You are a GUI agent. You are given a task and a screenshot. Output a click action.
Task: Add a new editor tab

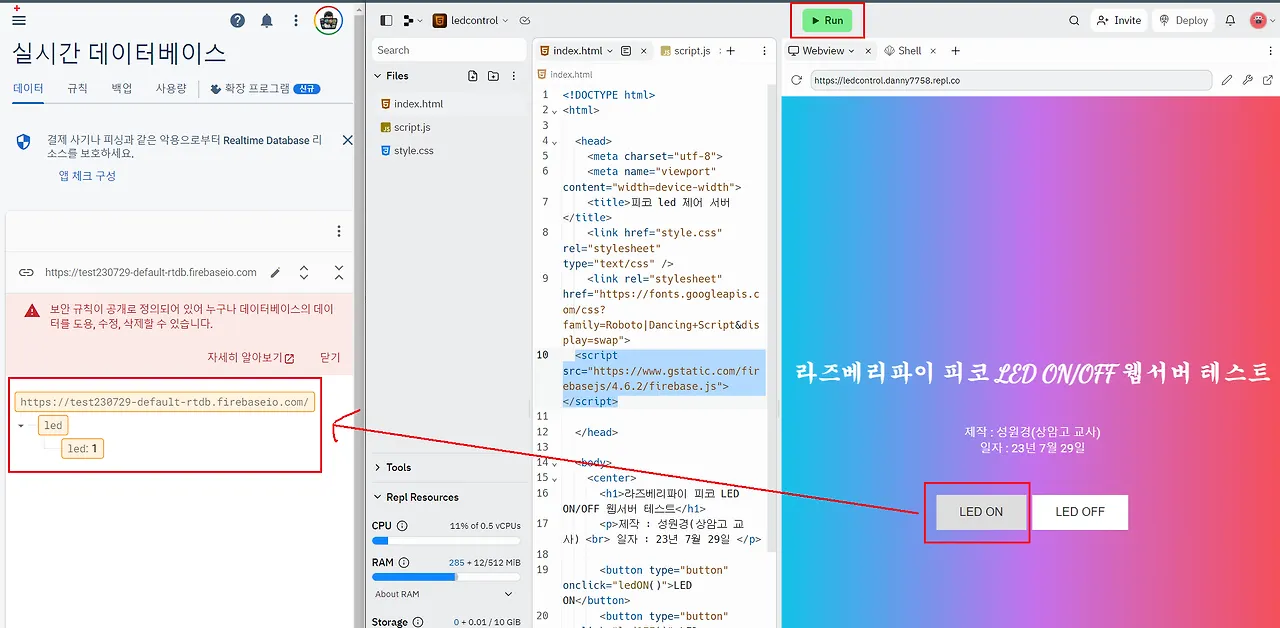(731, 51)
